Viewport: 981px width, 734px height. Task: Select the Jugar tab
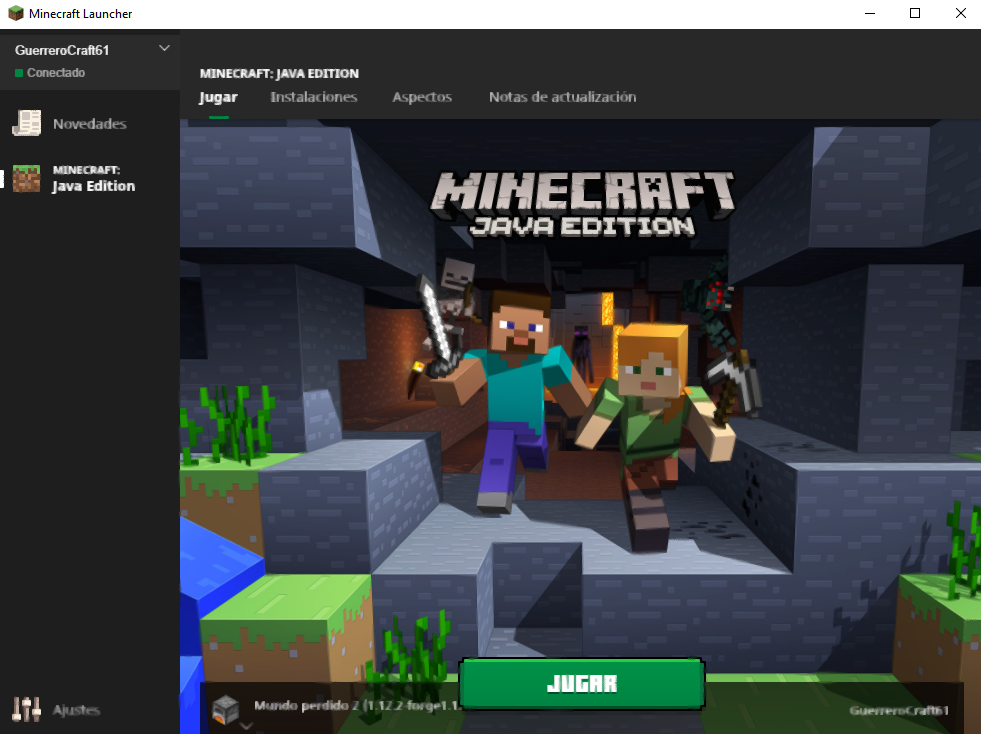[x=218, y=97]
